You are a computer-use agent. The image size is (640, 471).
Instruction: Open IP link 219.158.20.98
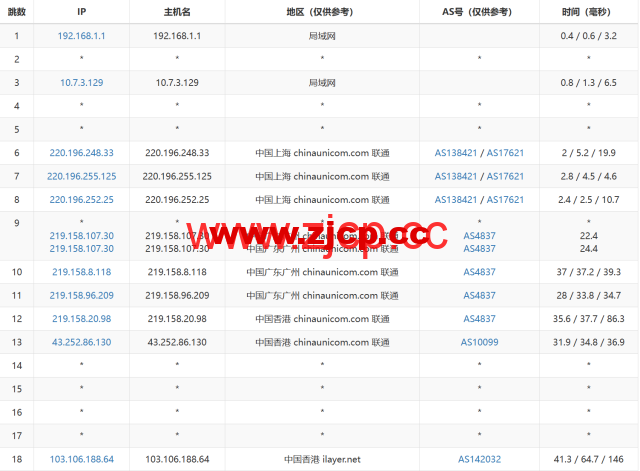click(82, 319)
